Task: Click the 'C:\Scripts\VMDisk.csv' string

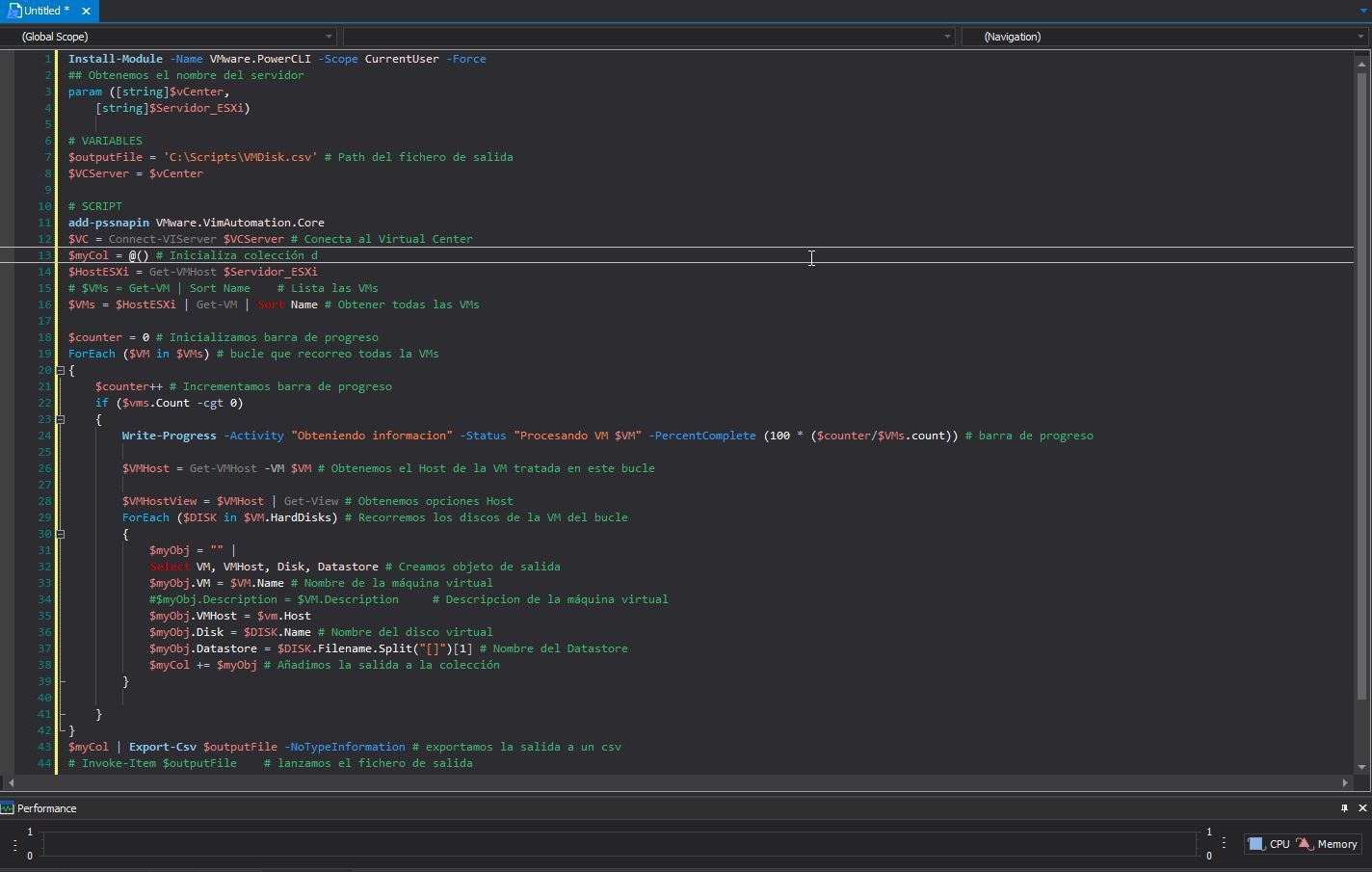Action: click(240, 157)
